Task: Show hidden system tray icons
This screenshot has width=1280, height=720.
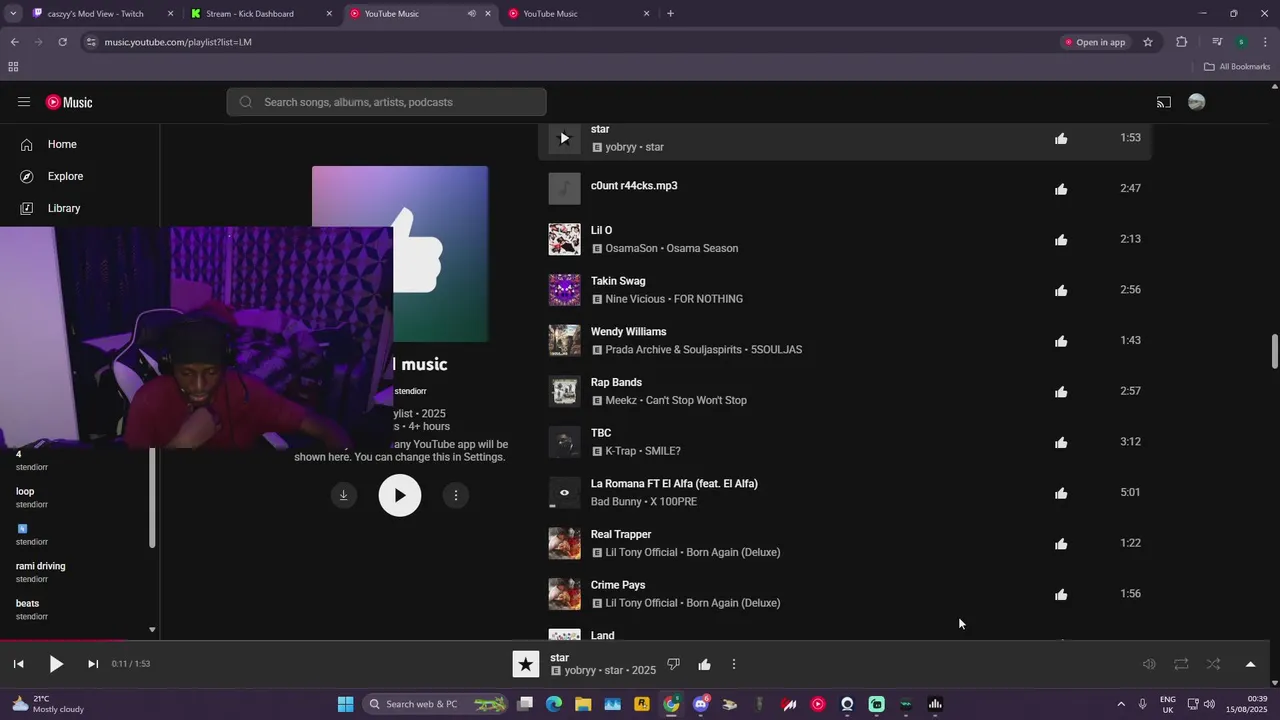Action: [1120, 704]
